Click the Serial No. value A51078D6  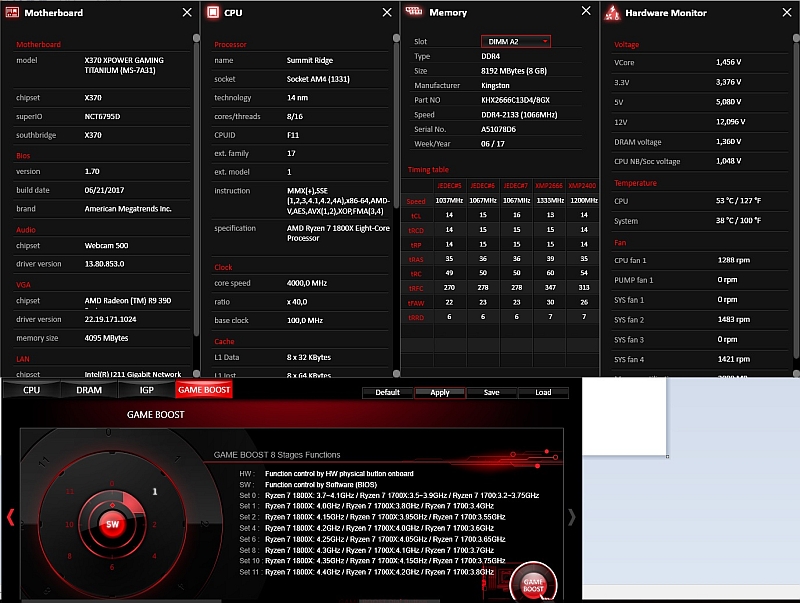click(x=498, y=129)
